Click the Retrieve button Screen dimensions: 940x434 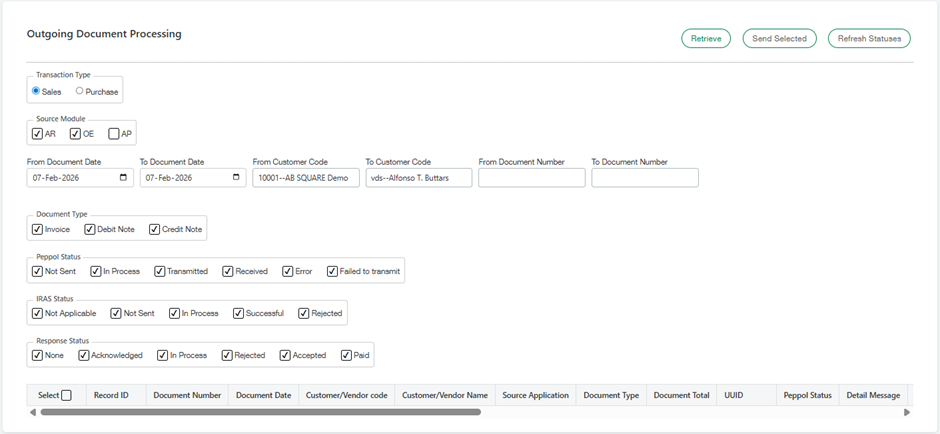click(x=706, y=39)
